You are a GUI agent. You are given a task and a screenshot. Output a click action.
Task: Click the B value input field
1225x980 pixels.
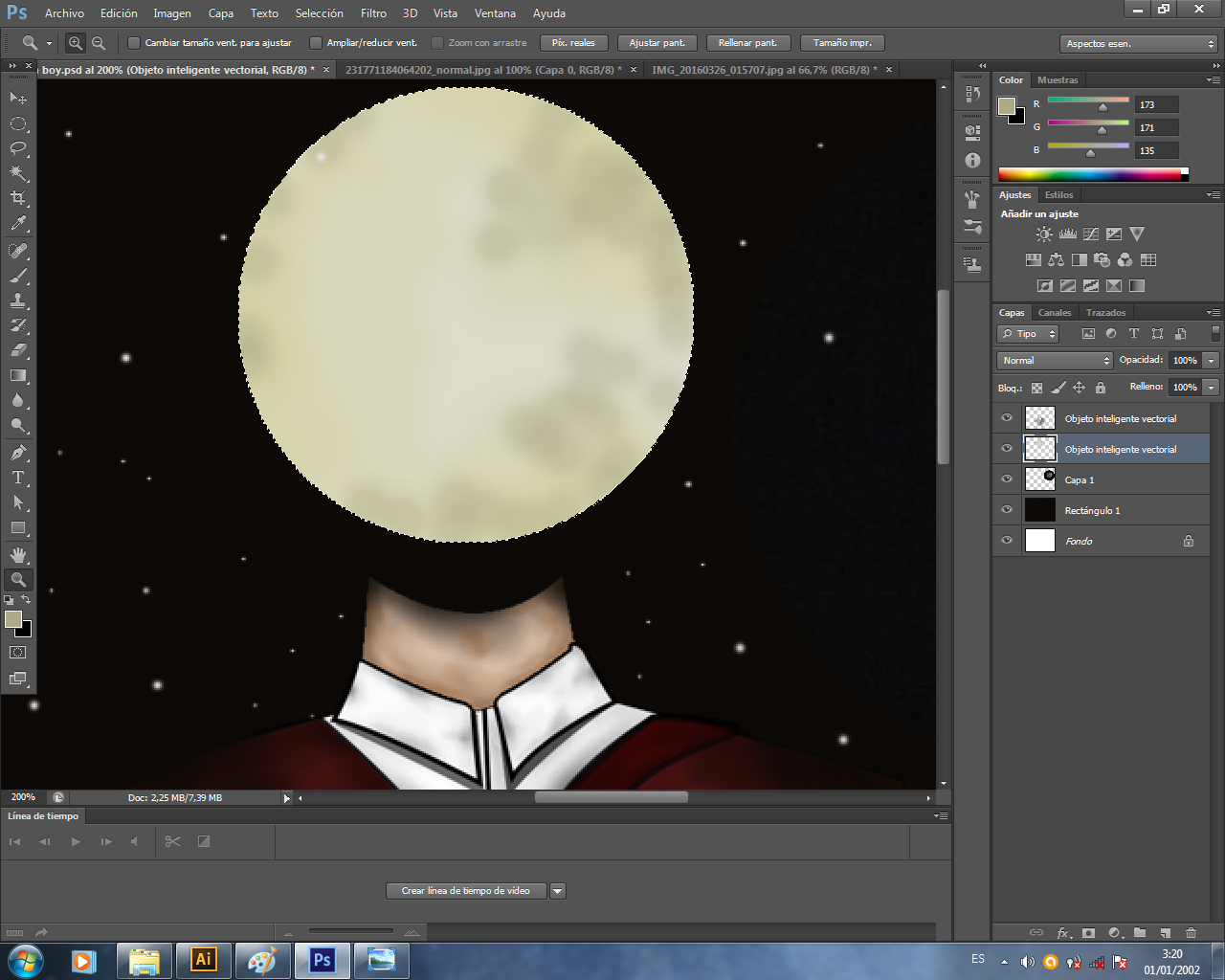(x=1157, y=150)
